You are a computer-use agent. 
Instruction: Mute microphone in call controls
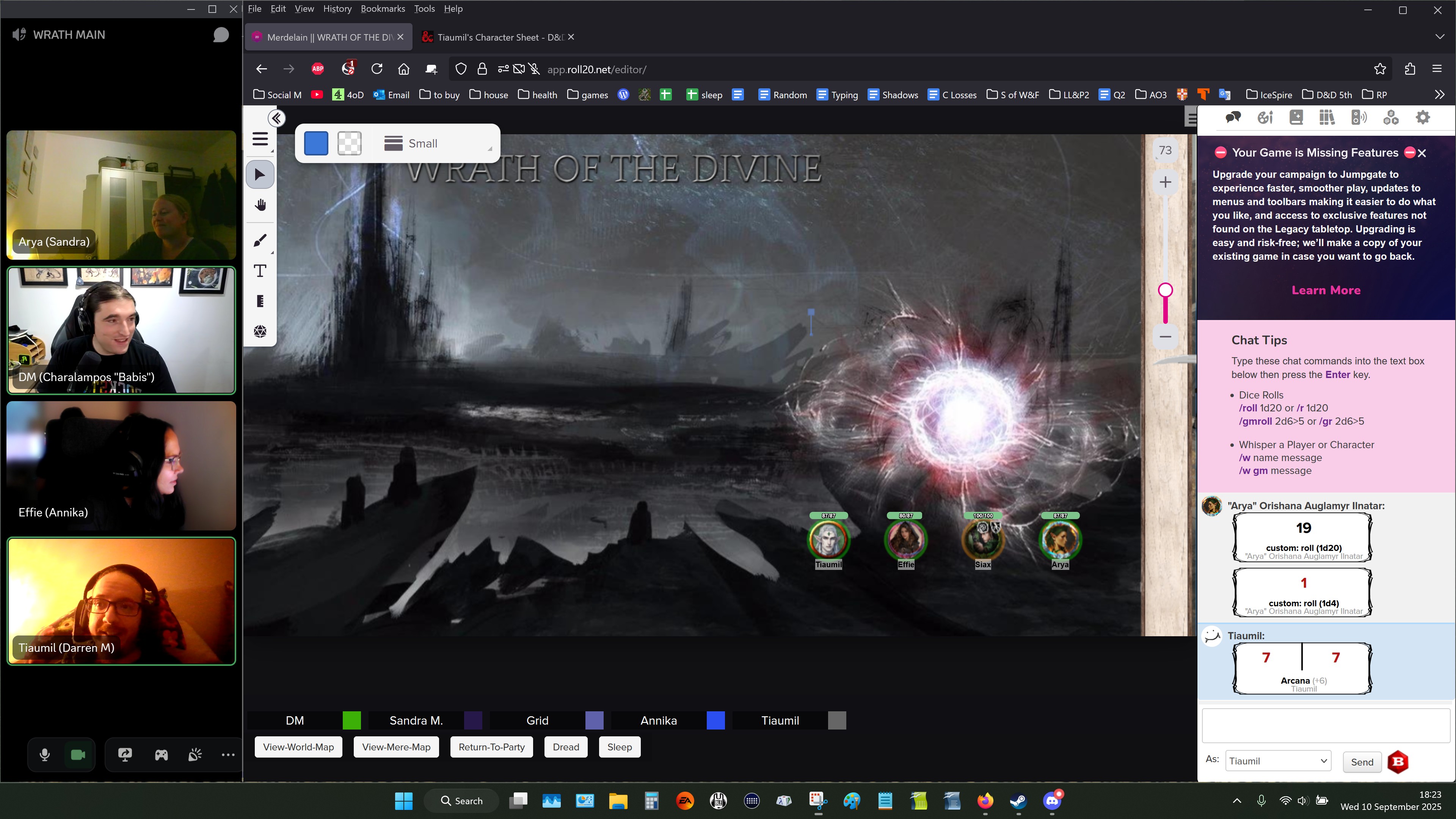(45, 755)
